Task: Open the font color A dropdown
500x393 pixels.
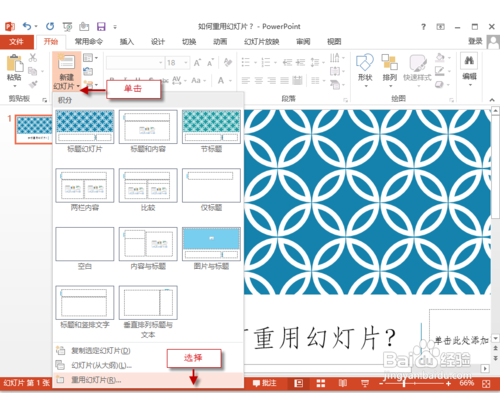Action: [x=224, y=80]
